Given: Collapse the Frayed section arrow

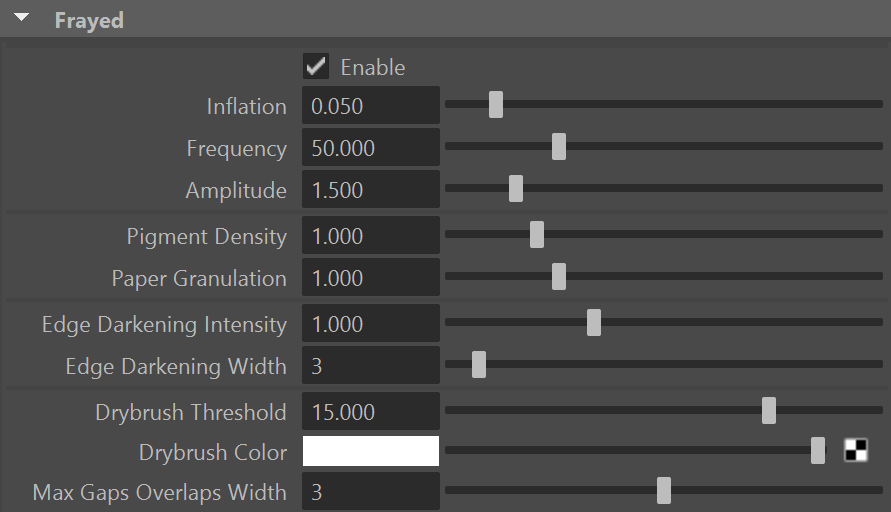Looking at the screenshot, I should click(21, 19).
